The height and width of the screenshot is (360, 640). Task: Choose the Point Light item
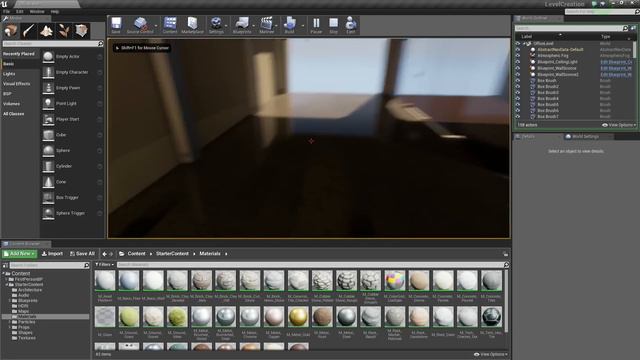(x=72, y=104)
